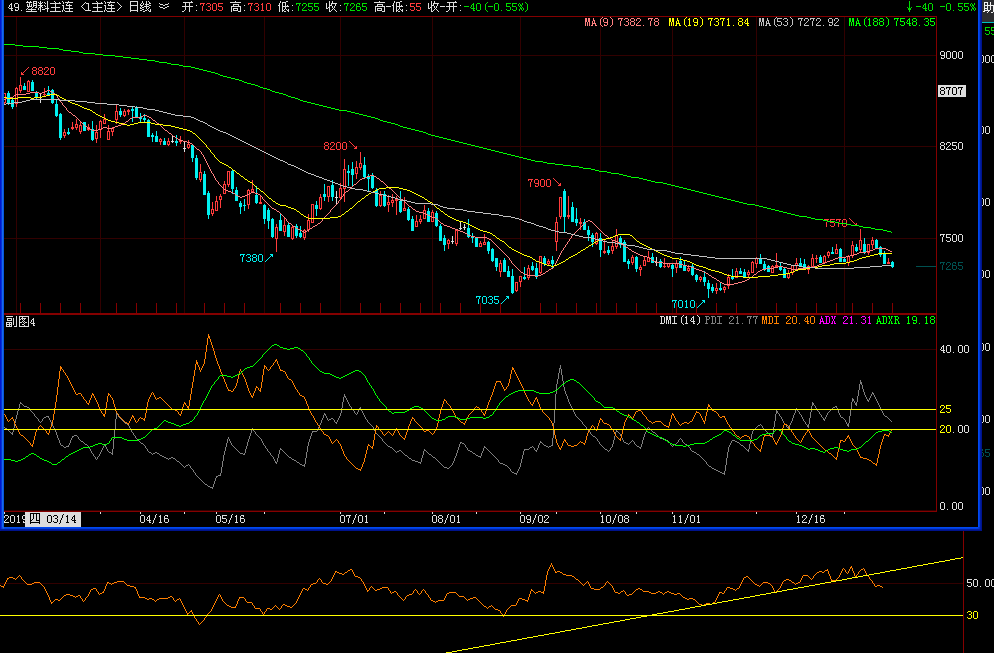Image resolution: width=994 pixels, height=653 pixels.
Task: Click the 20.00 threshold line label
Action: pyautogui.click(x=954, y=429)
